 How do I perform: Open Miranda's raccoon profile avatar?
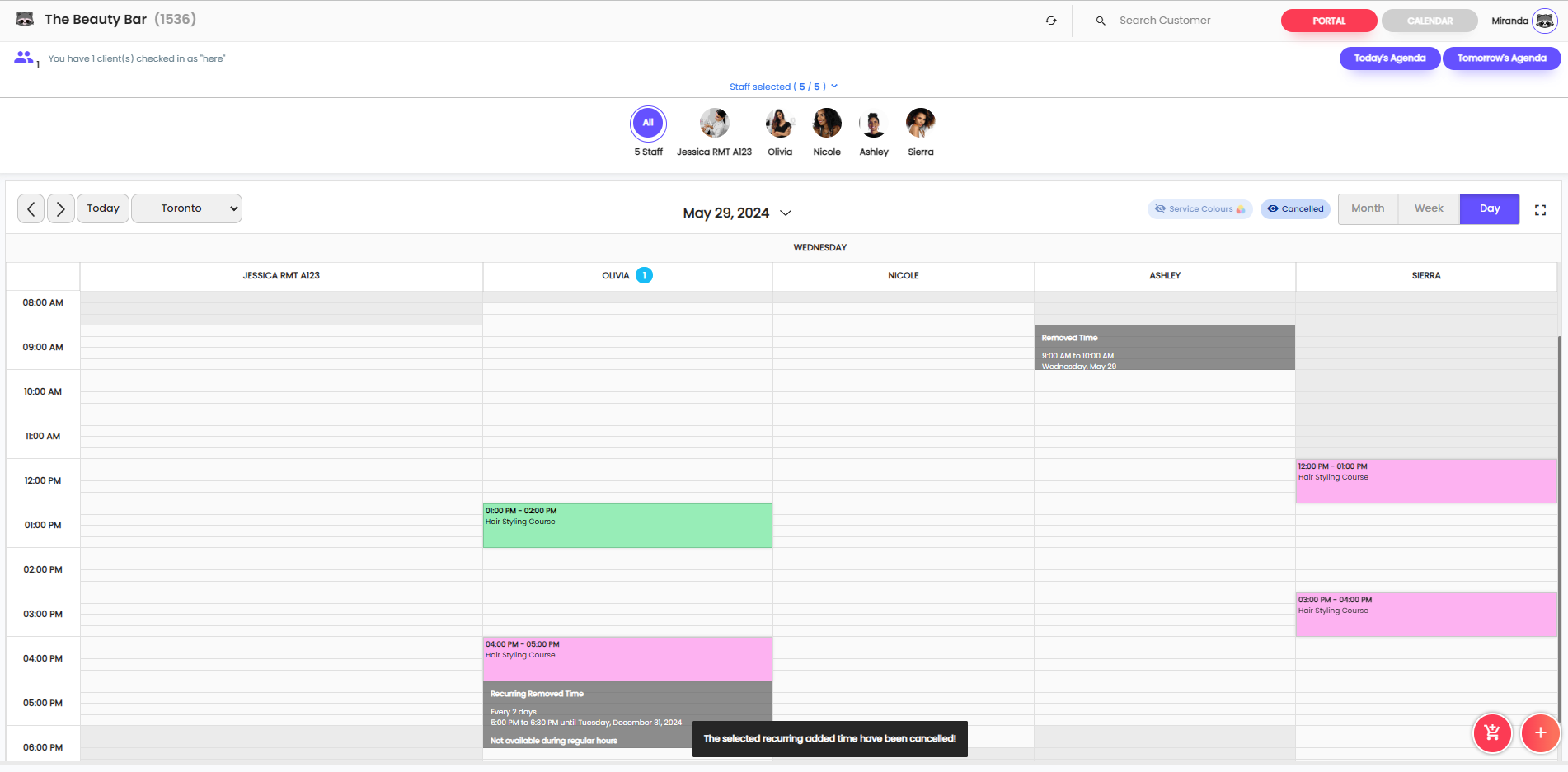(1544, 21)
